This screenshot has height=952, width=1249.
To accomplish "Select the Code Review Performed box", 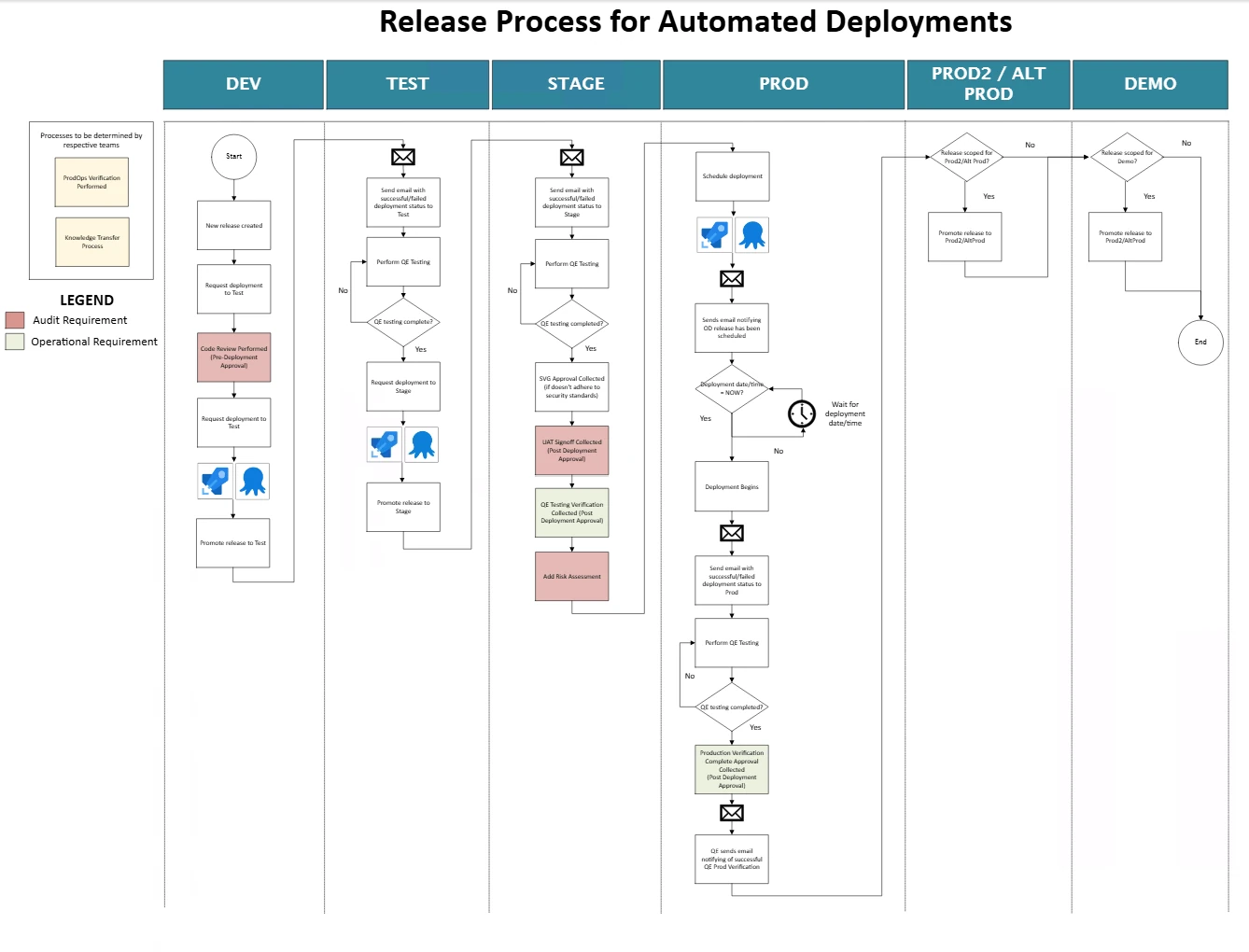I will pyautogui.click(x=233, y=357).
